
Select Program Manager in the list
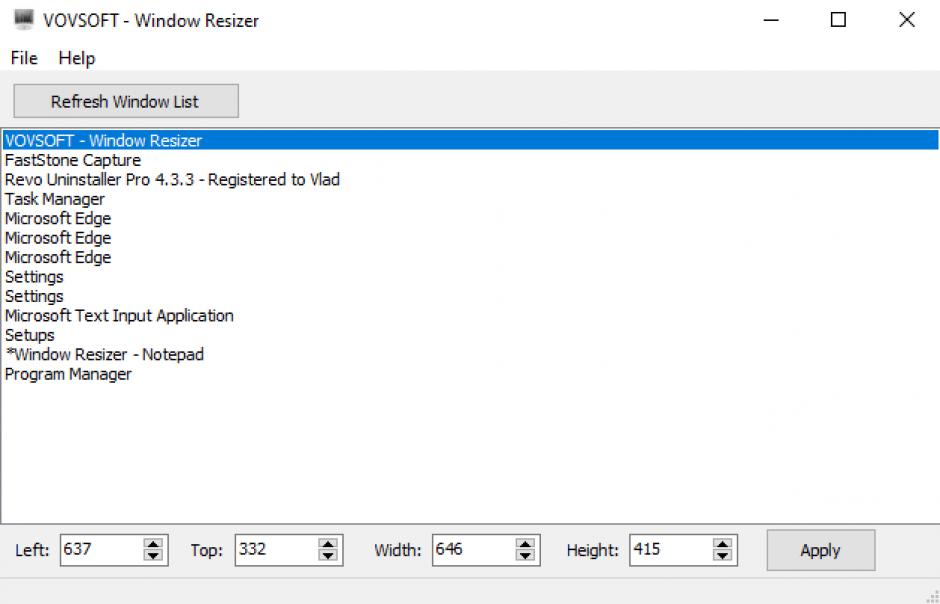pyautogui.click(x=470, y=374)
